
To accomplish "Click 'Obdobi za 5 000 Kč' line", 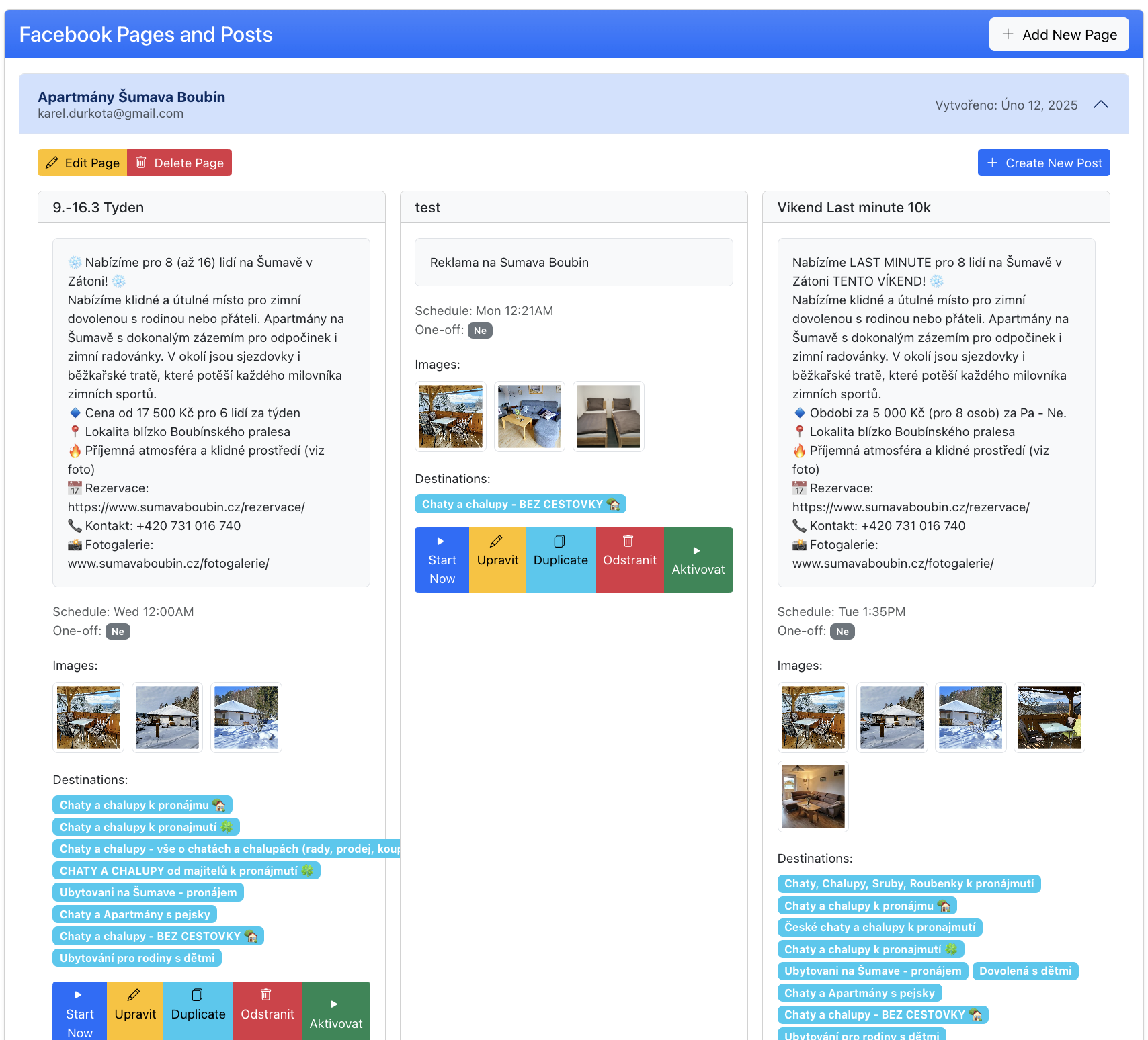I will pyautogui.click(x=929, y=413).
